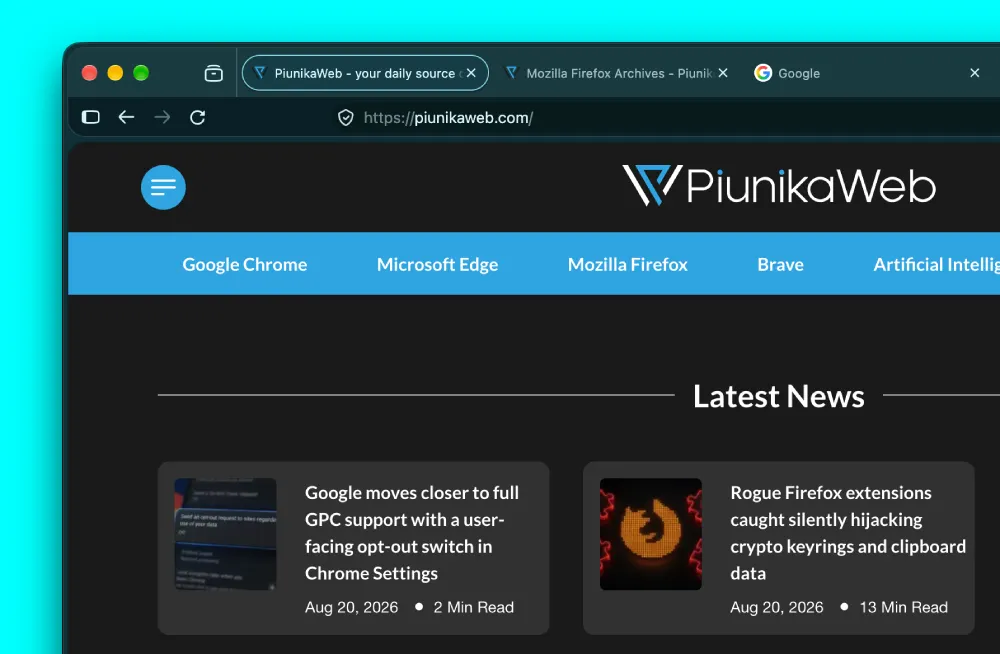Open the Google Chrome category
The image size is (1000, 654).
(245, 264)
